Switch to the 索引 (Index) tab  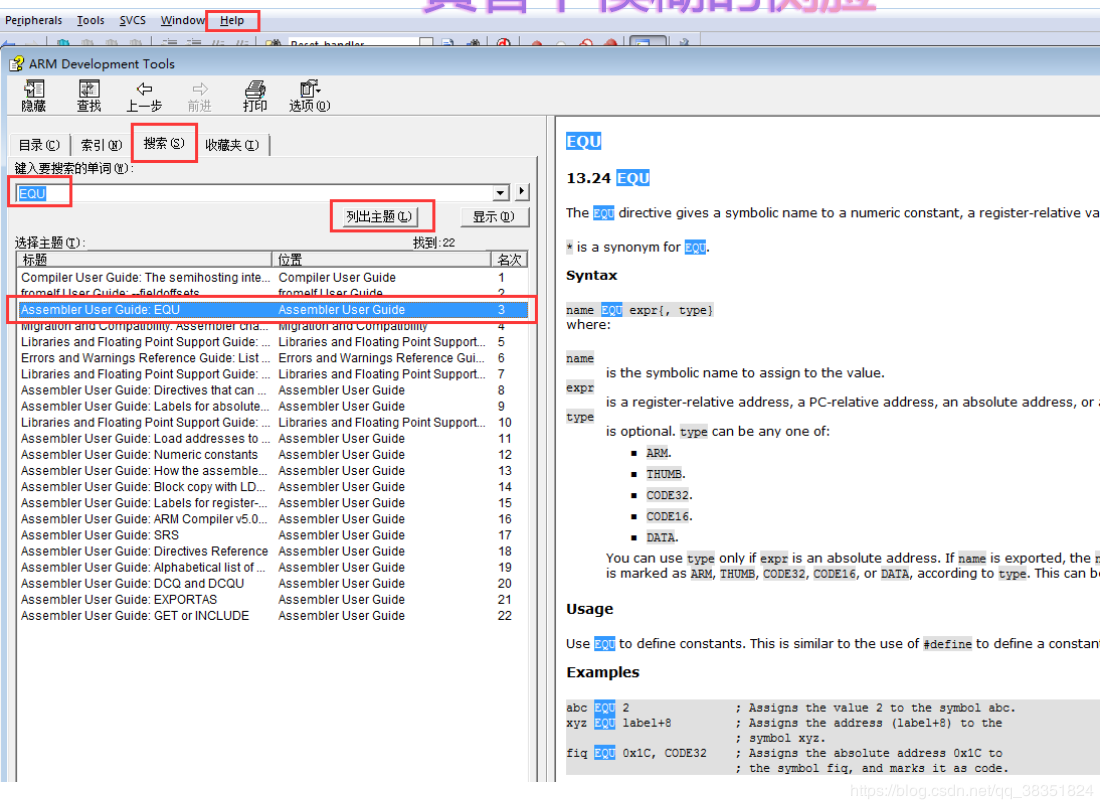click(x=101, y=145)
